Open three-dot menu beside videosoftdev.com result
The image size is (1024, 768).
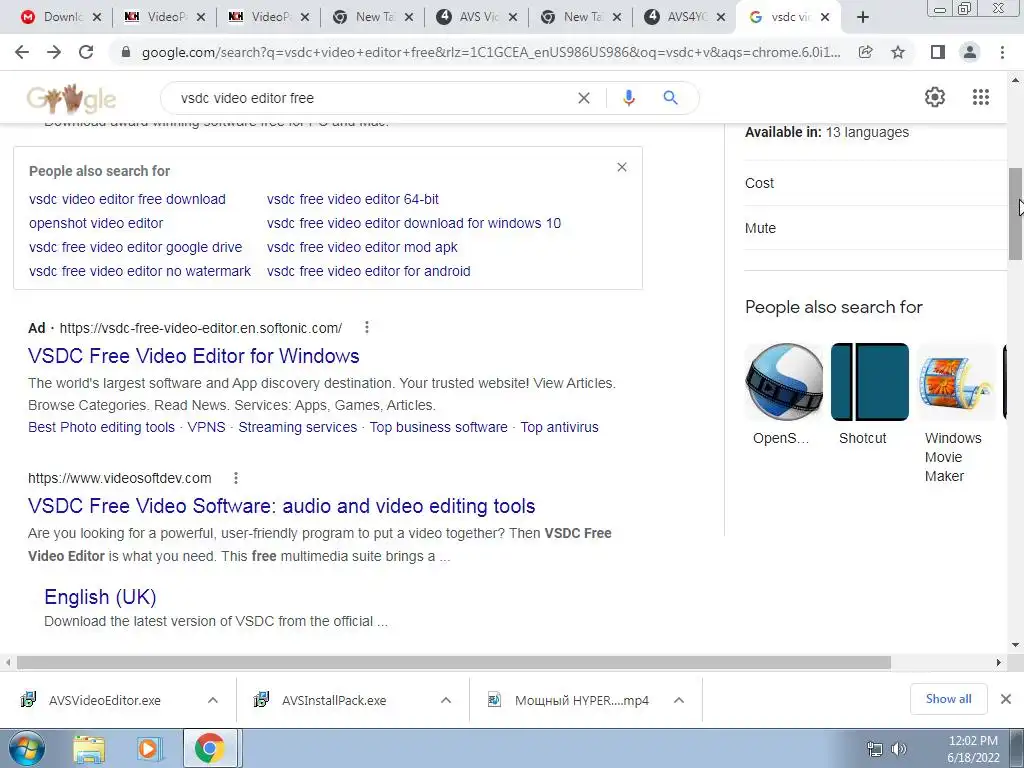(236, 478)
